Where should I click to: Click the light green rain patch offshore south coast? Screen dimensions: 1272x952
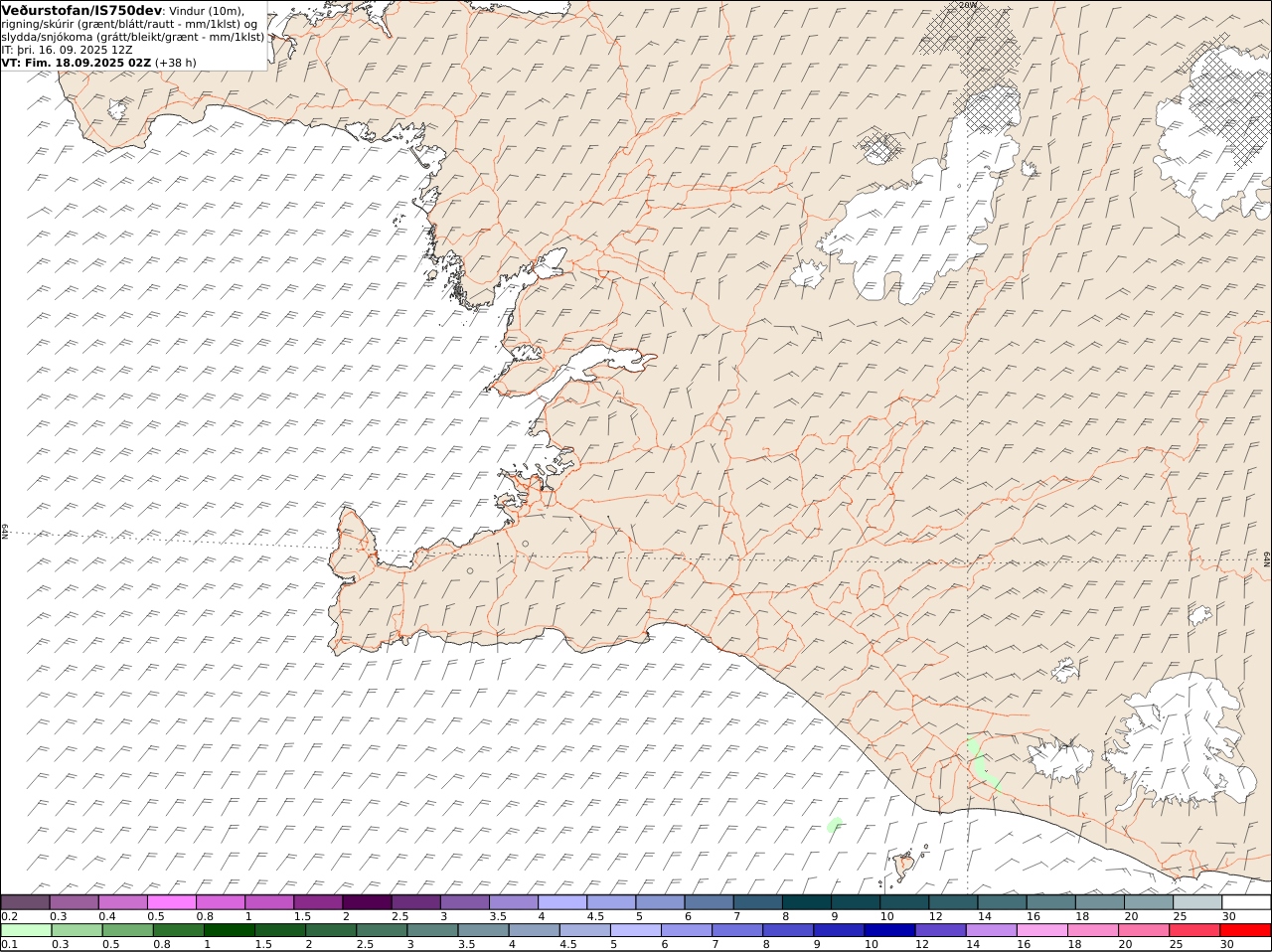click(835, 824)
